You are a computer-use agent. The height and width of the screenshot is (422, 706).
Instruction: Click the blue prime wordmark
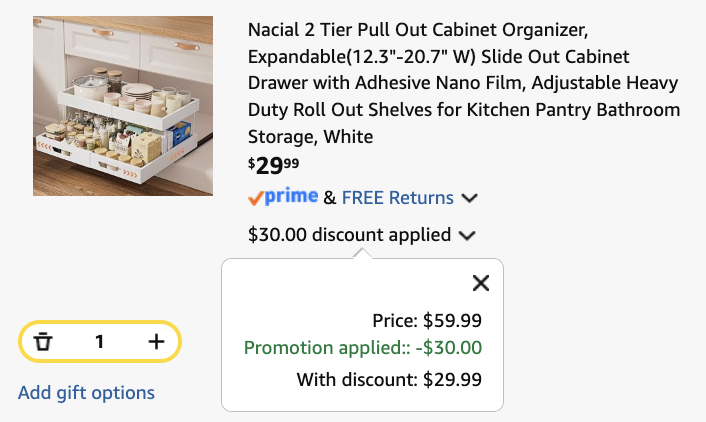click(291, 196)
